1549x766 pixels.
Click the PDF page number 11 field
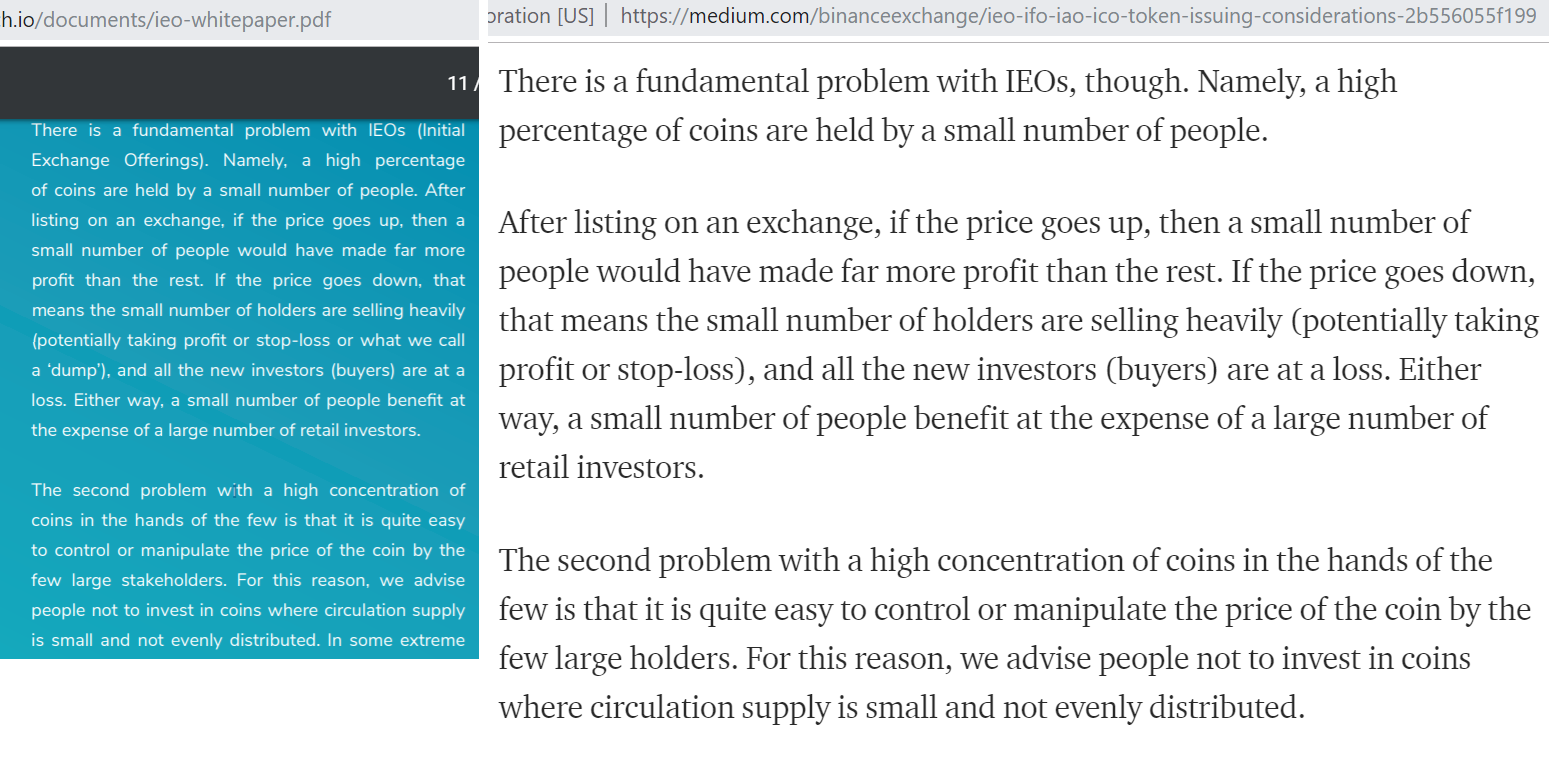458,83
